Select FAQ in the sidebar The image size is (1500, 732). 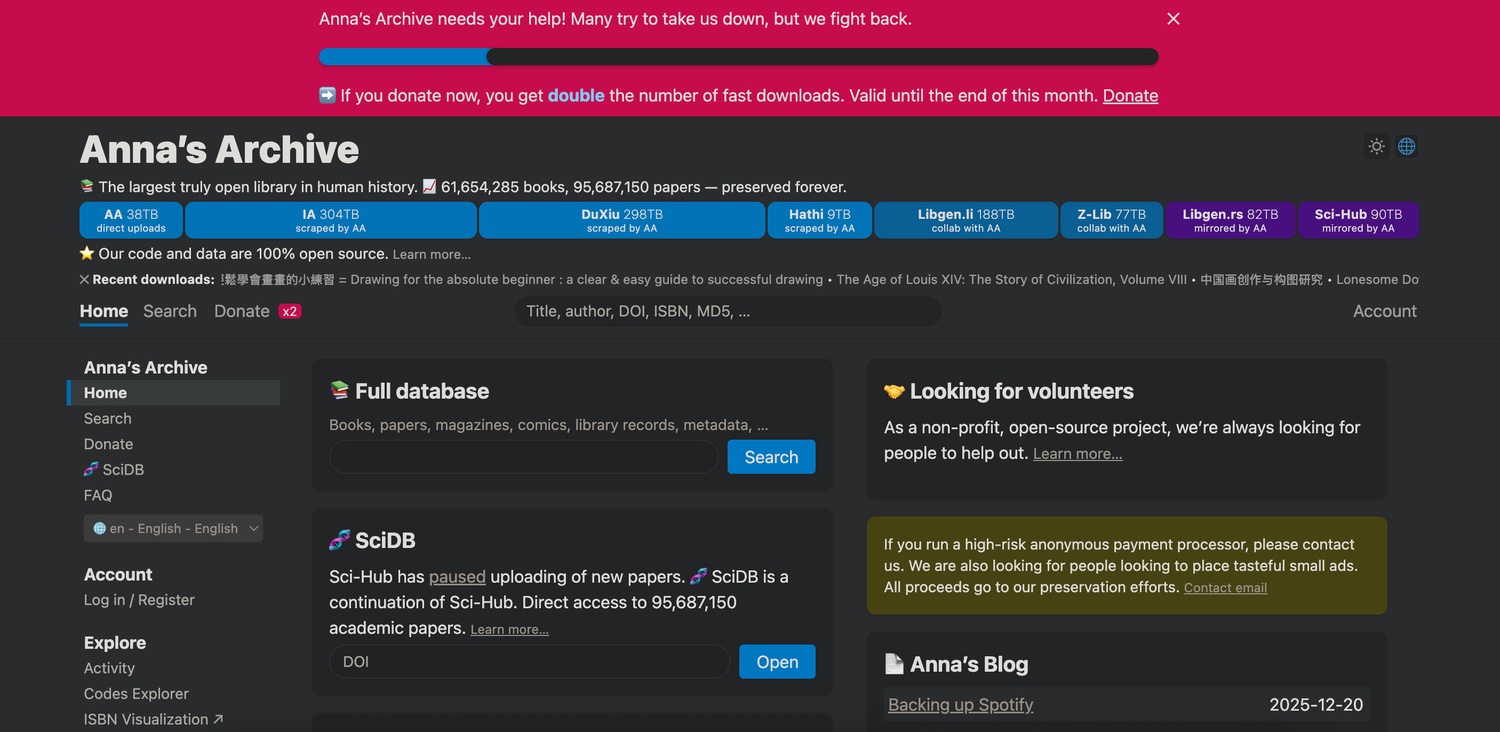(x=97, y=495)
